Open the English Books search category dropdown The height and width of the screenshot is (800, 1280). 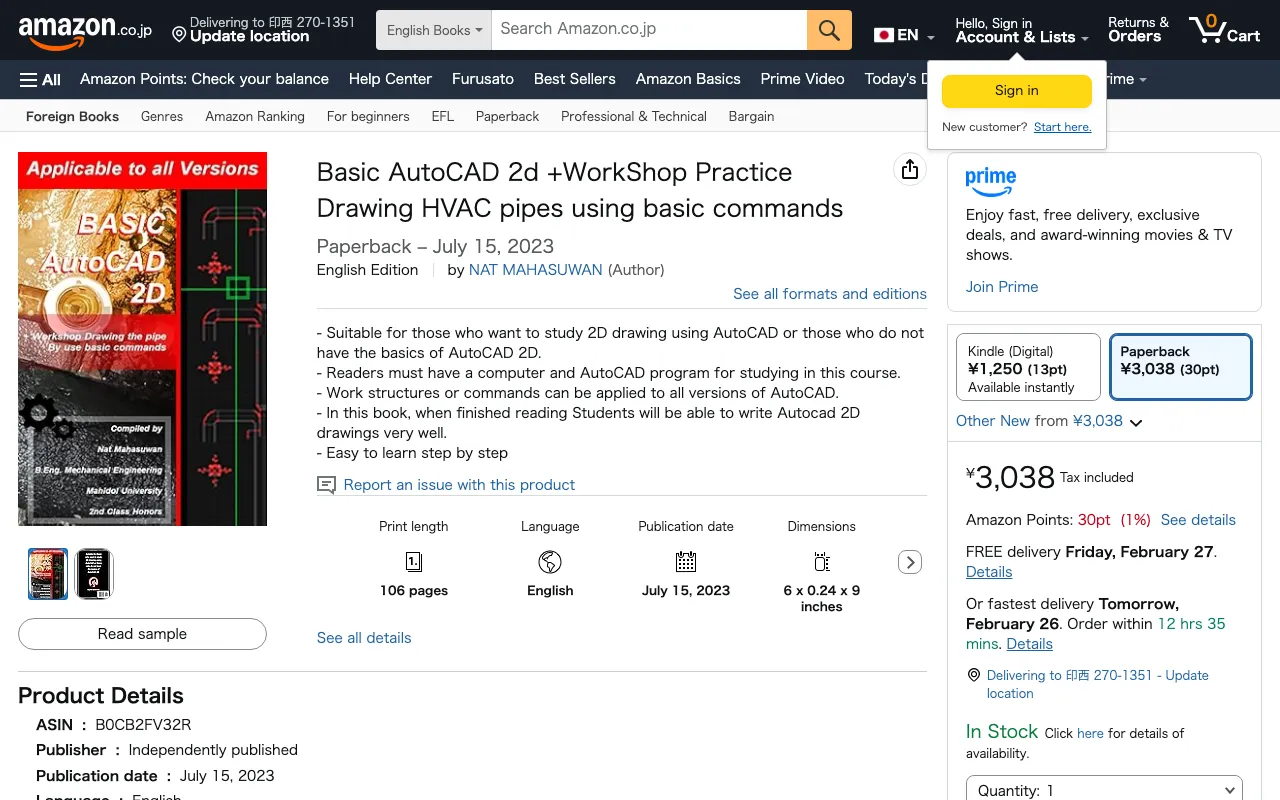(x=434, y=30)
